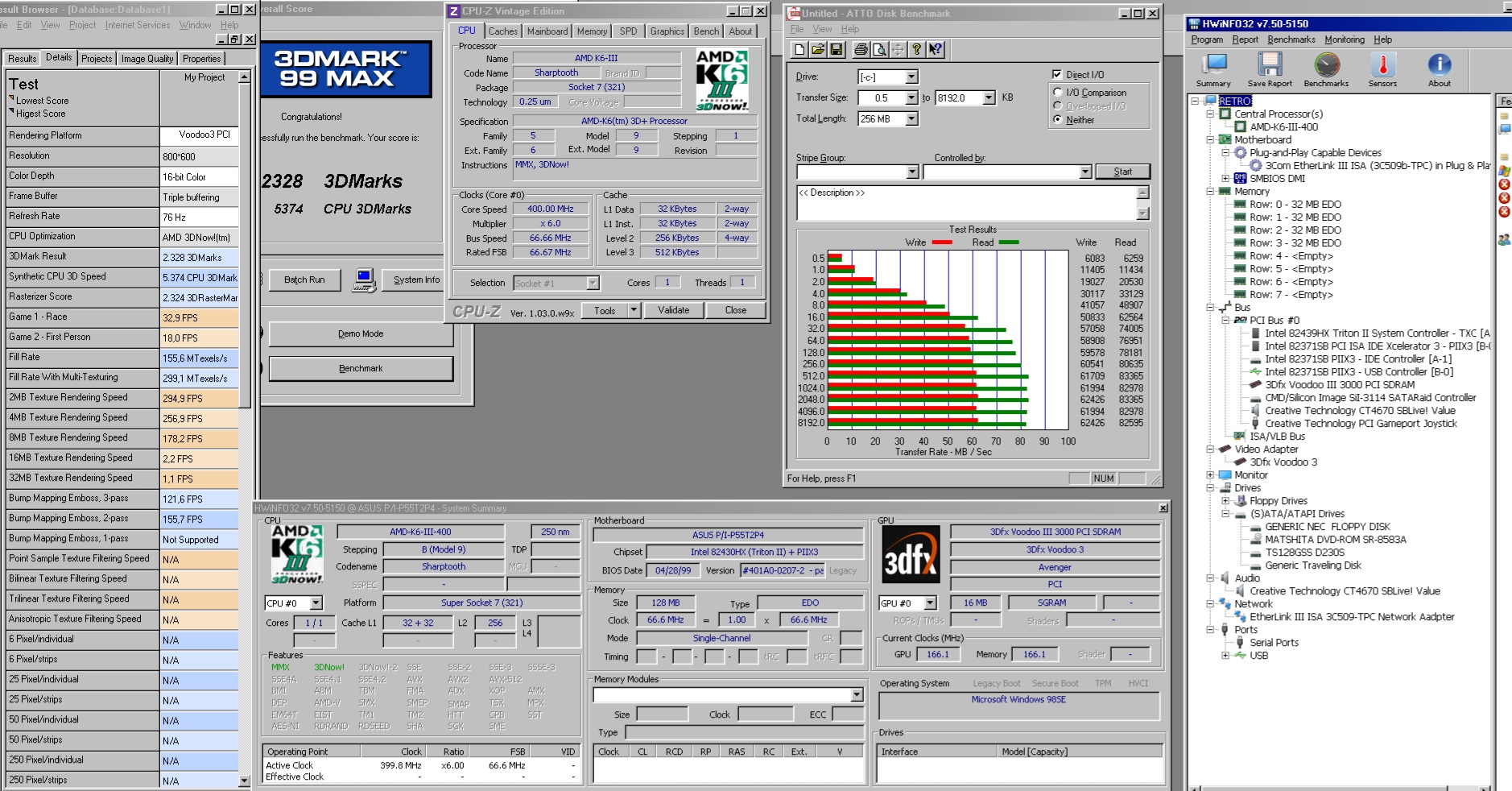The width and height of the screenshot is (1512, 791).
Task: Open the Stripe Group dropdown
Action: [x=912, y=172]
